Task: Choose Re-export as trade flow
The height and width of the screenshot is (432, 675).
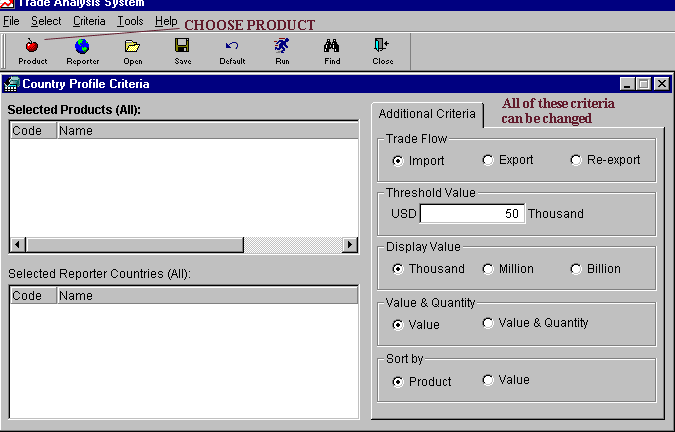Action: coord(576,160)
